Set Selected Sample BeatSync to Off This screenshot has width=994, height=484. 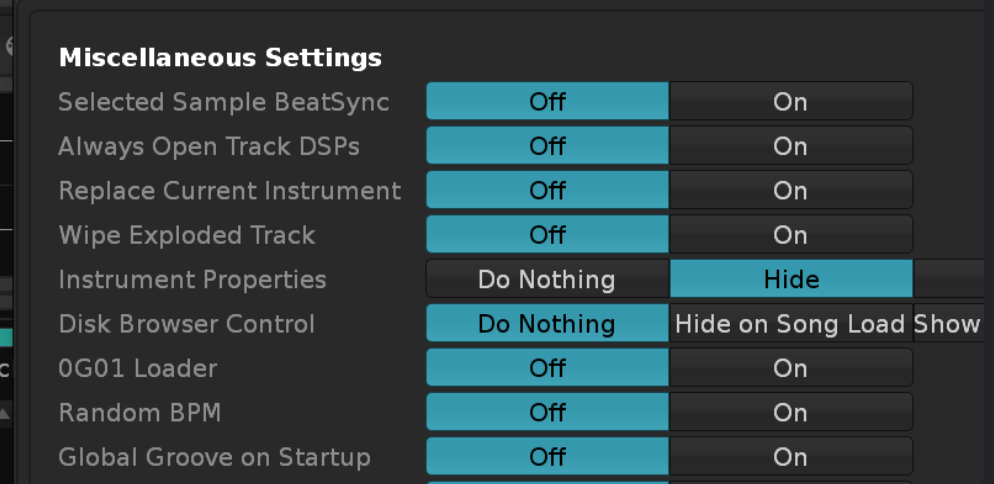pos(547,102)
